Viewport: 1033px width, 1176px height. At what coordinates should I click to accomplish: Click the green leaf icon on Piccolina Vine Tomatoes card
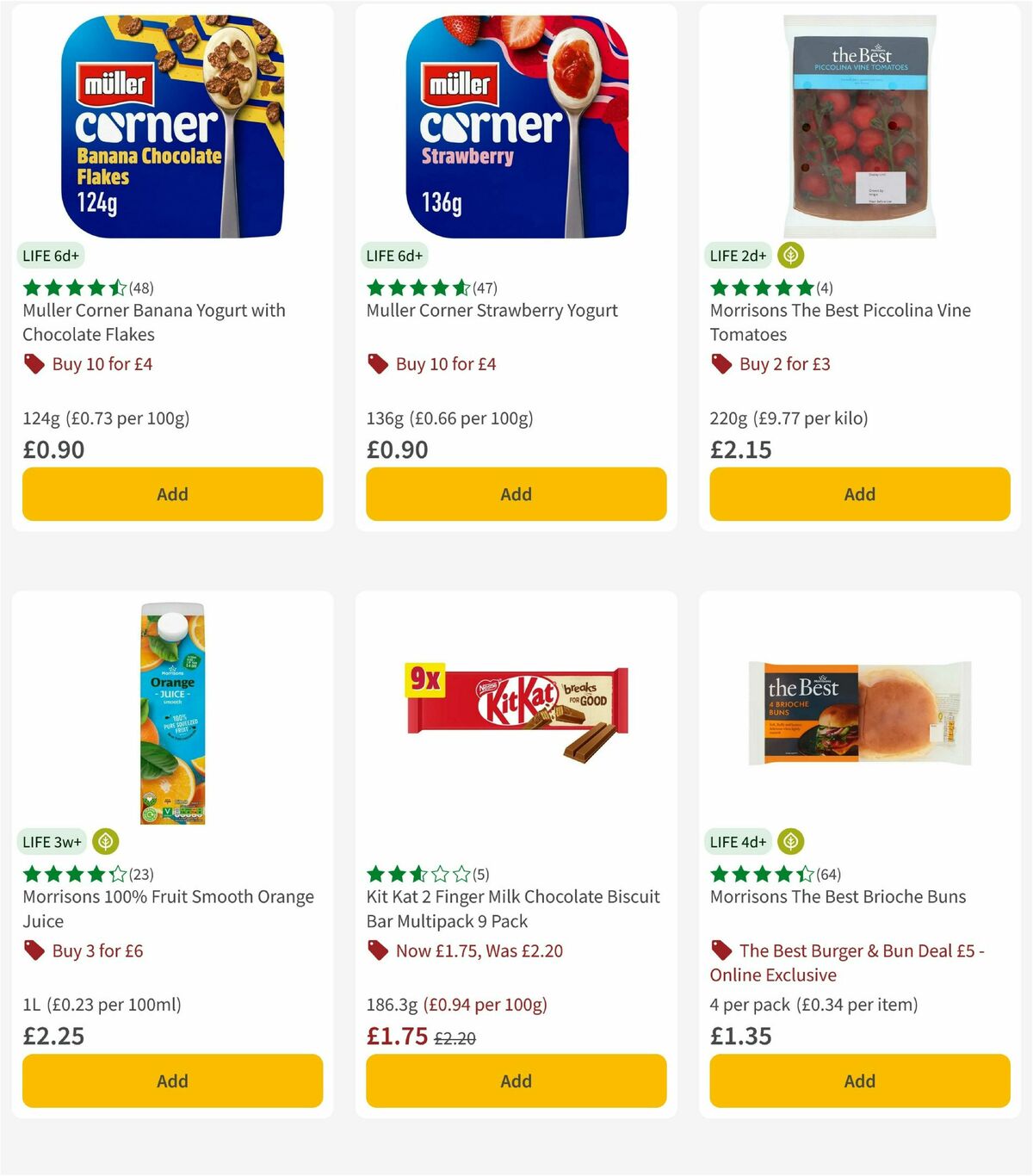(789, 255)
